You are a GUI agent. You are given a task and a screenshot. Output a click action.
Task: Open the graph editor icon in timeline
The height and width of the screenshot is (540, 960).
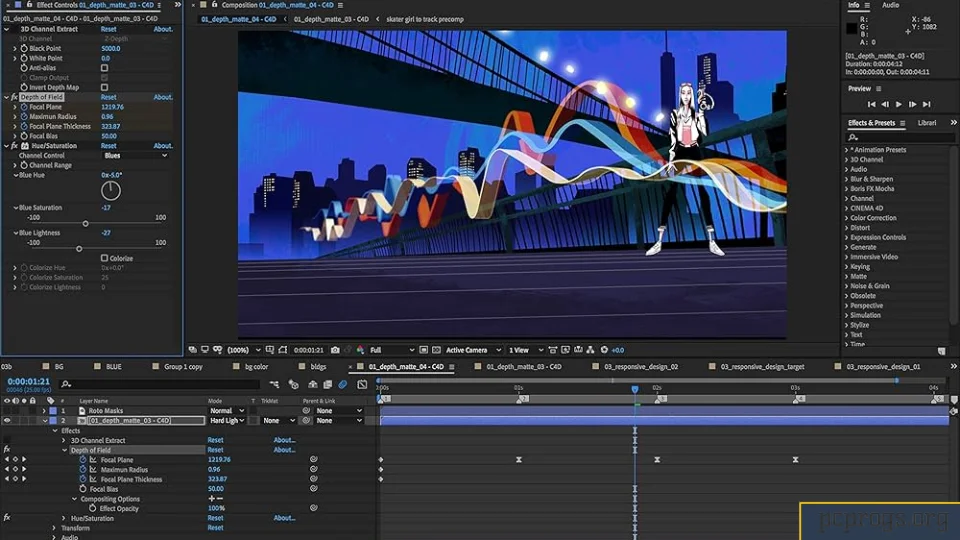(x=362, y=384)
